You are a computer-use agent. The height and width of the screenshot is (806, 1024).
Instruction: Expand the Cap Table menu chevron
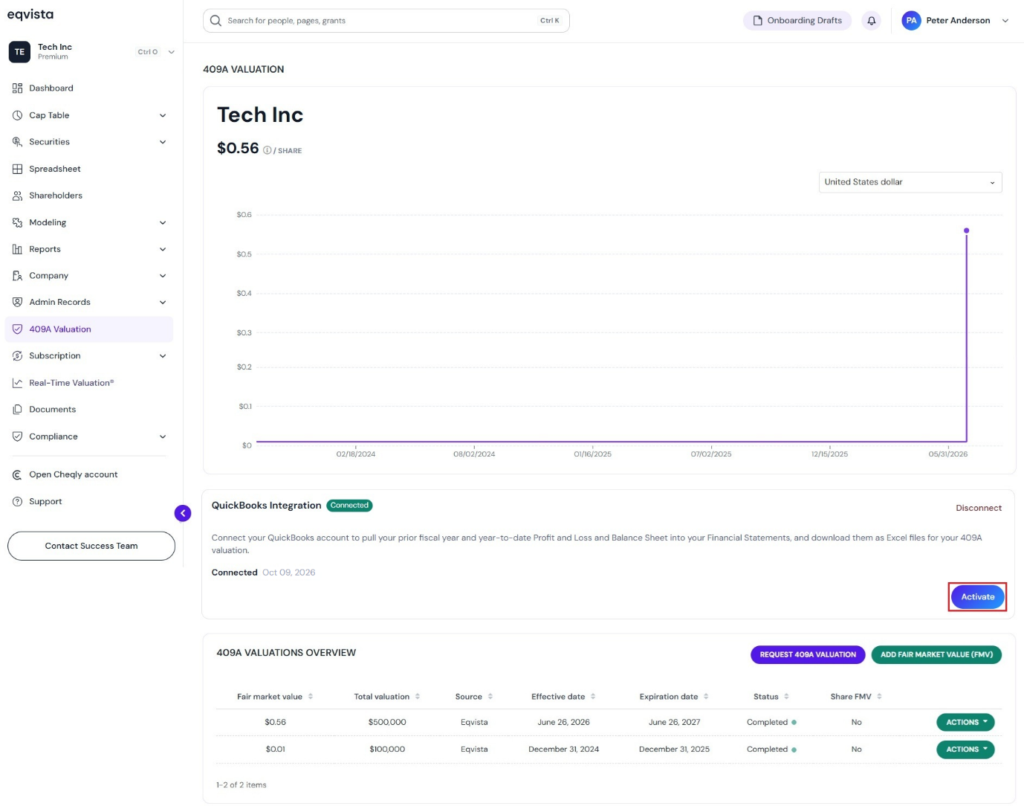[x=163, y=116]
